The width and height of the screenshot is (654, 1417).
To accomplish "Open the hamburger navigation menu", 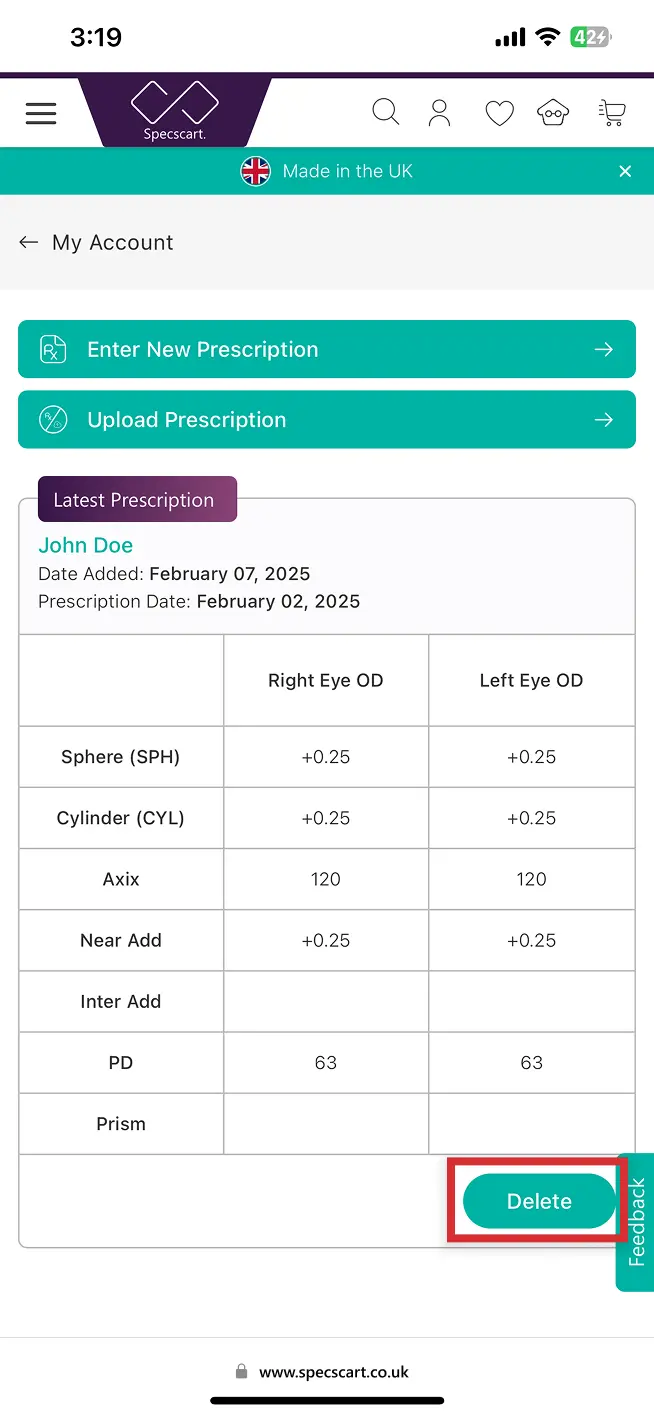I will [x=40, y=112].
